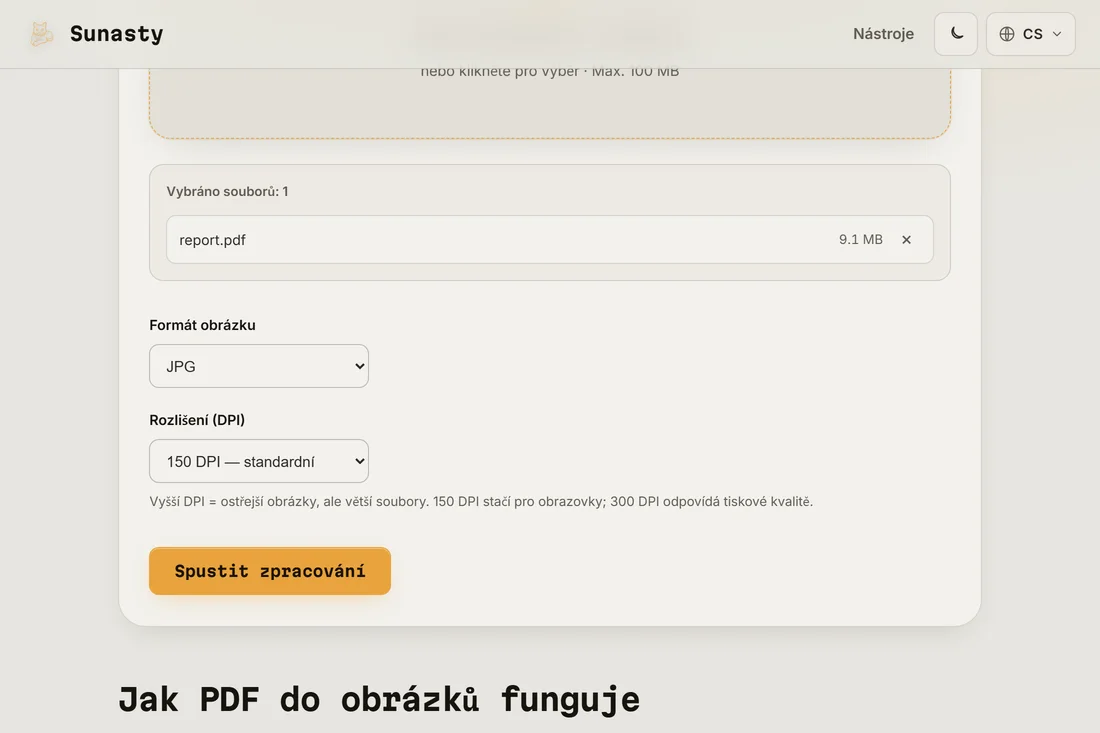
Task: Start processing with Spustit zpracování button
Action: coord(270,571)
